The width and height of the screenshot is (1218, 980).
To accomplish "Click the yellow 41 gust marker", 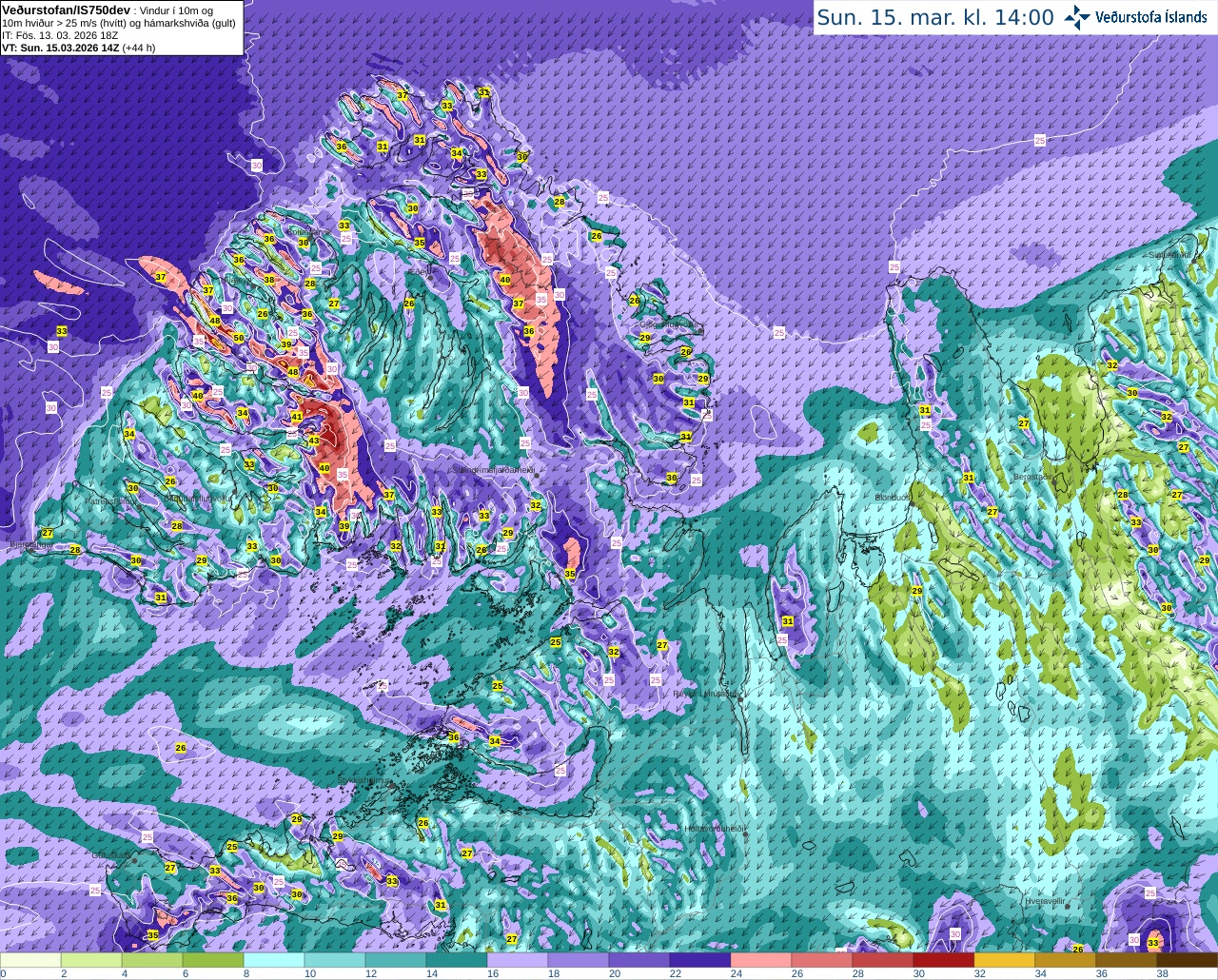I will [297, 417].
